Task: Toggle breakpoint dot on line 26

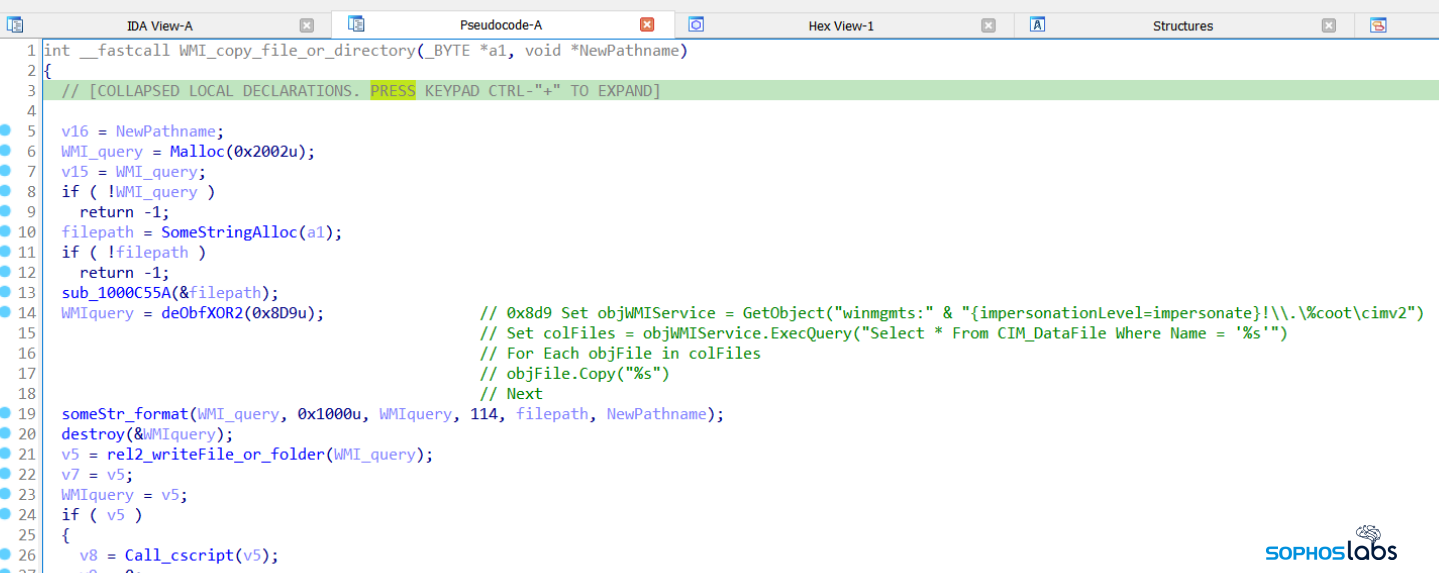Action: (6, 555)
